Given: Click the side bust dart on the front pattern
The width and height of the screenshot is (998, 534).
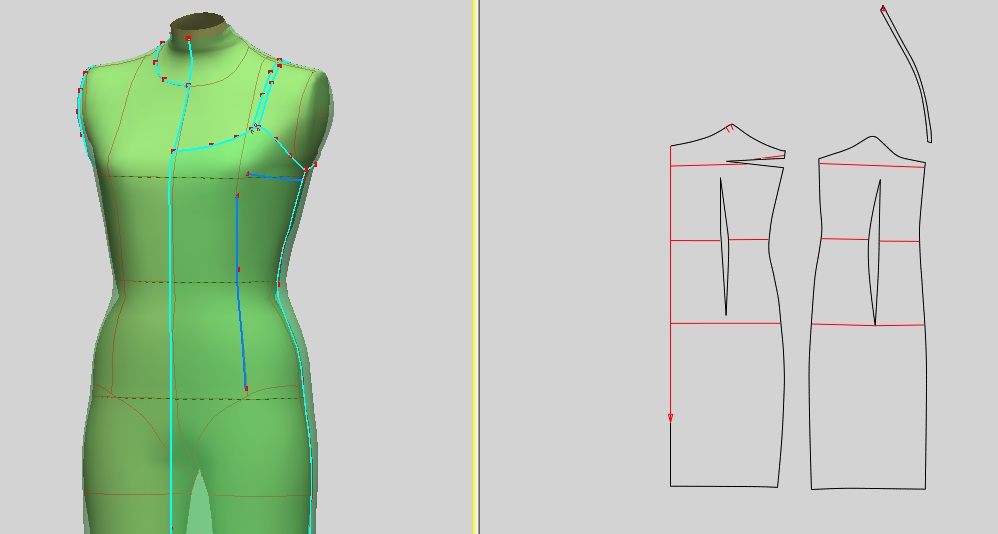Looking at the screenshot, I should pos(757,160).
